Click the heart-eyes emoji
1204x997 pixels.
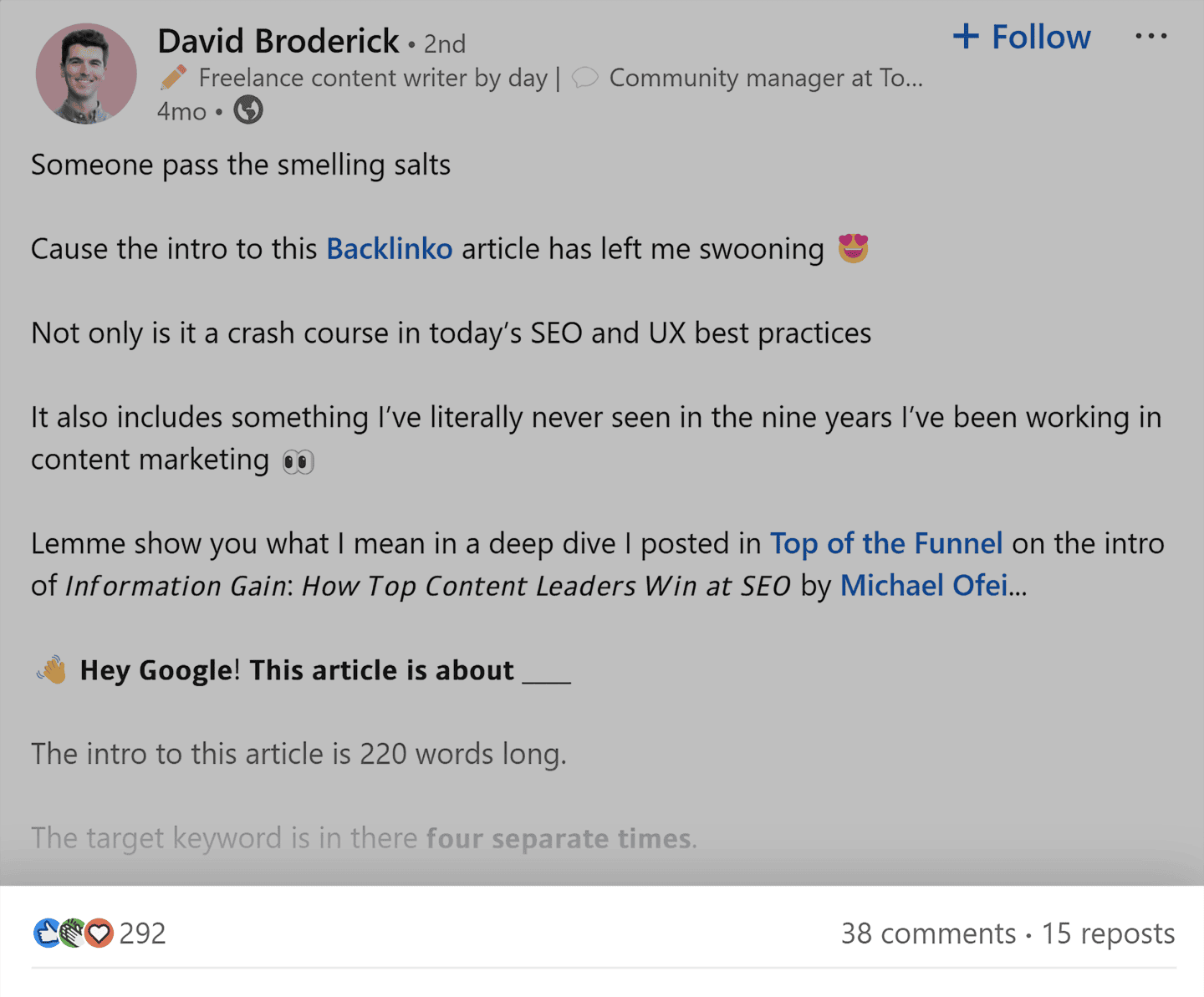(x=853, y=248)
